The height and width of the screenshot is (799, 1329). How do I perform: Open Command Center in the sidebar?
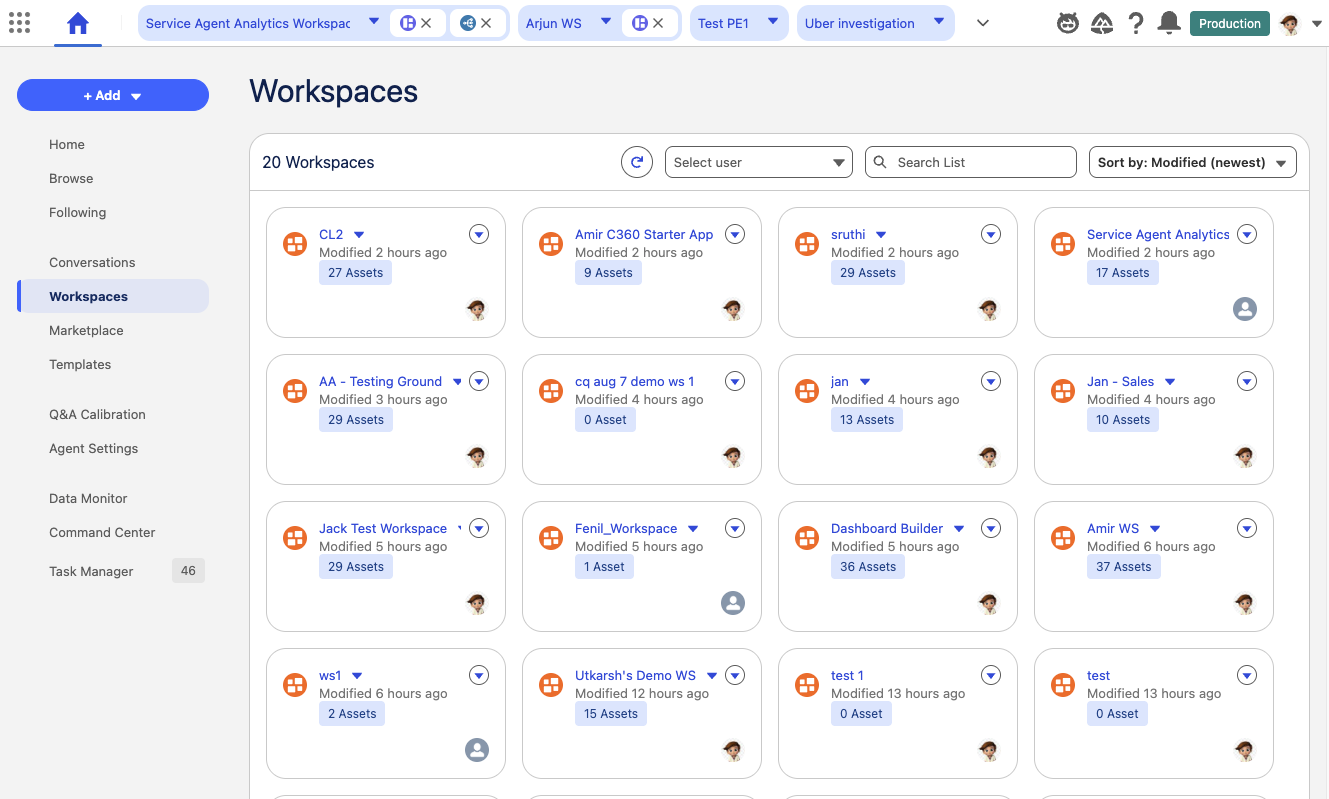[102, 532]
